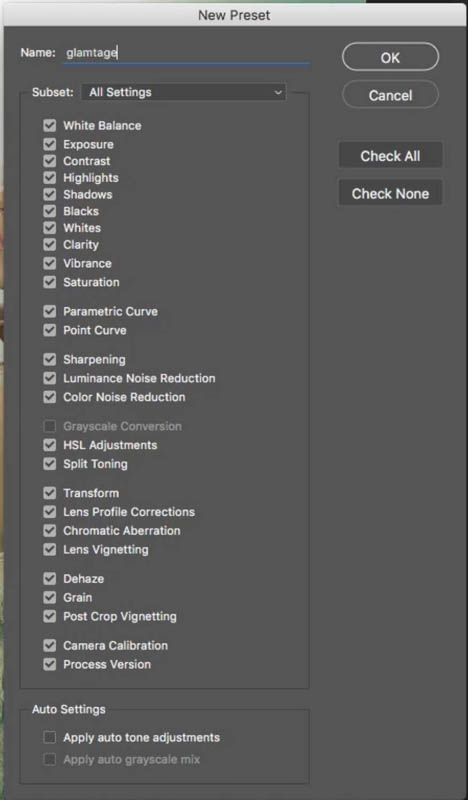Disable the Clarity checkbox
Viewport: 468px width, 800px height.
click(50, 245)
